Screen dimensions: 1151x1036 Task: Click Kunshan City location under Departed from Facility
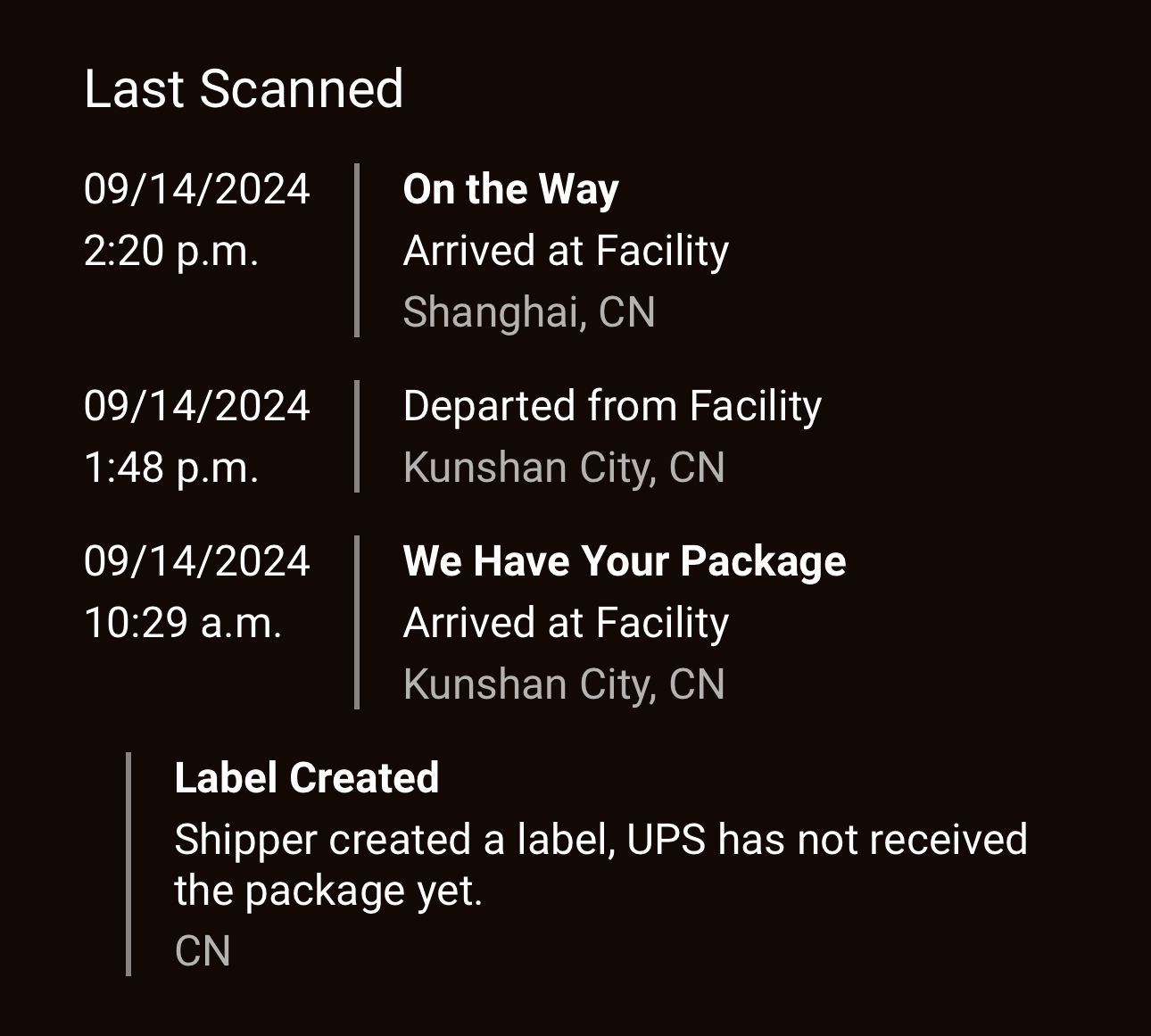(x=564, y=468)
